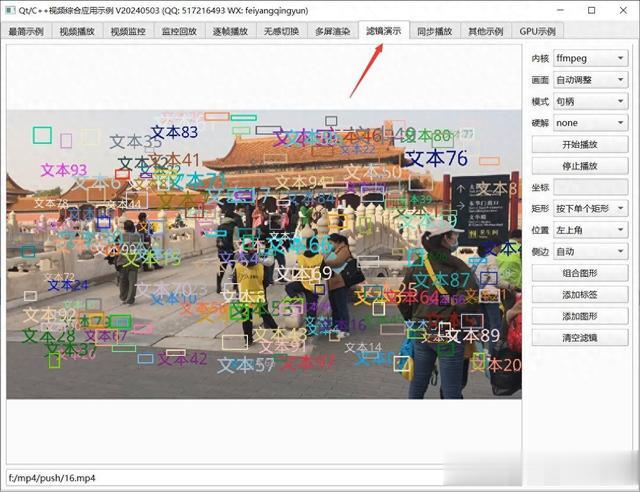
Task: Click the 文本69 label on video
Action: pyautogui.click(x=304, y=274)
